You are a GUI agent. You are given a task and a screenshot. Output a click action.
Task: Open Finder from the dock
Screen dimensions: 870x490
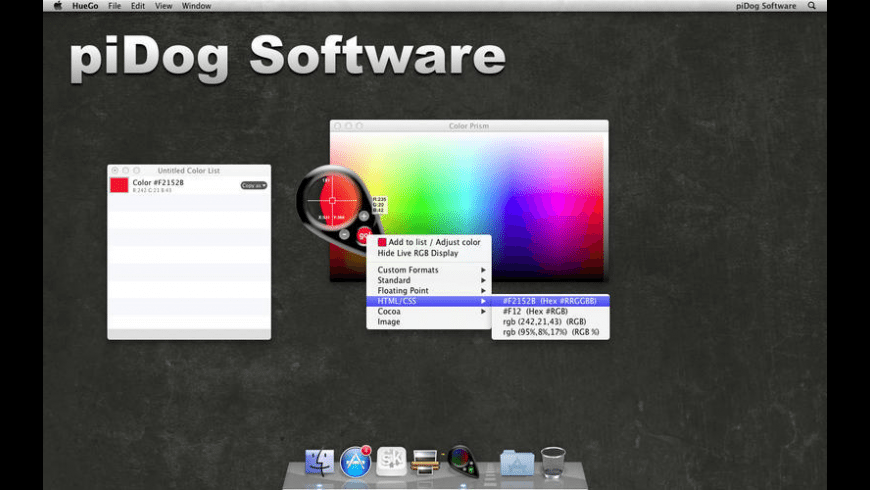320,461
